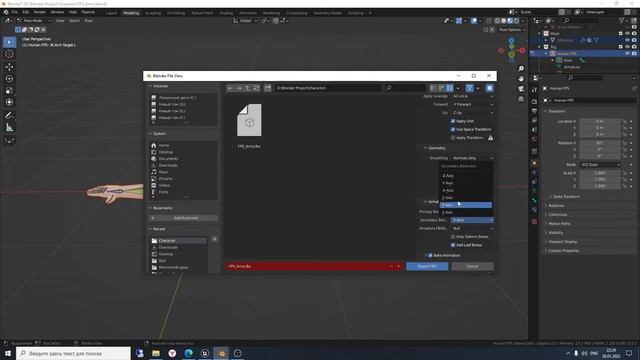
Task: Hide Human FPS armature via eye icon
Action: (627, 53)
